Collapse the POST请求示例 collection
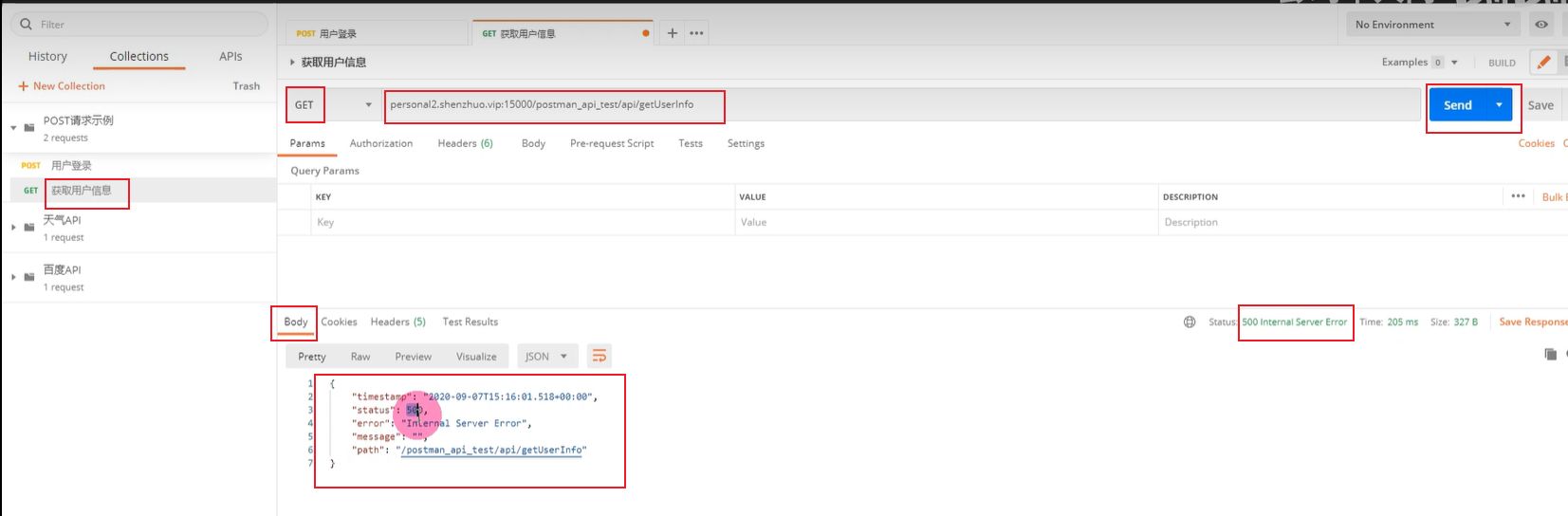The width and height of the screenshot is (1568, 516). (14, 127)
